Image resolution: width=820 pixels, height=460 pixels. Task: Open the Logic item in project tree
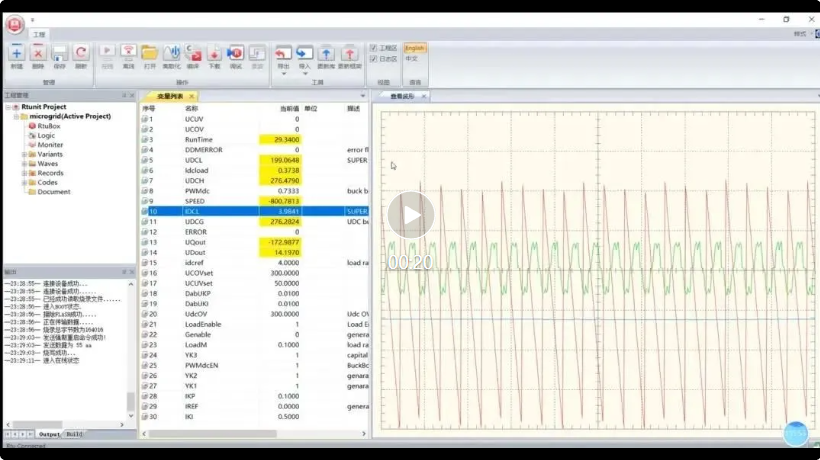point(47,135)
